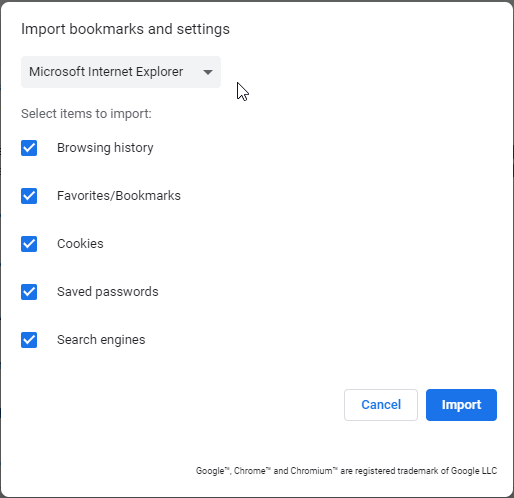
Task: Click the Google LLC text in trademark notice
Action: [x=474, y=471]
